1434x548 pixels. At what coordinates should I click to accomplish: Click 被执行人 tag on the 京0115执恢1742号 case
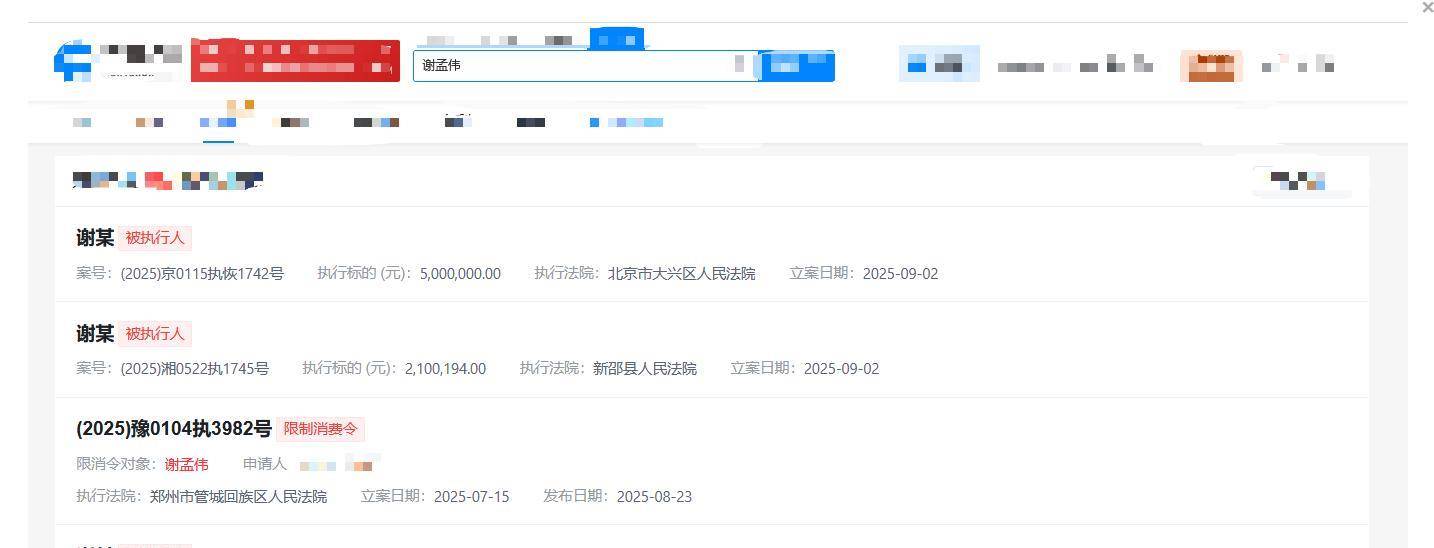(155, 238)
